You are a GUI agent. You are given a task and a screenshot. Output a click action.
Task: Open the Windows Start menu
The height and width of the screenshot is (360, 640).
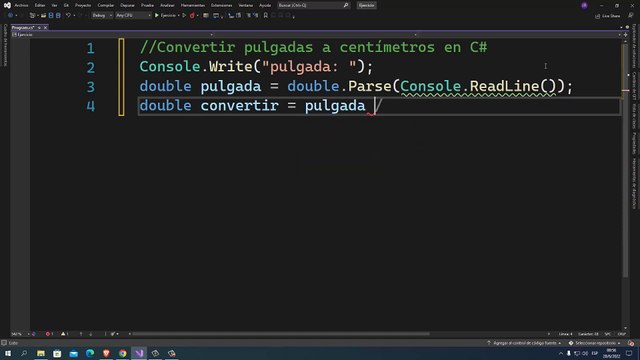coord(8,353)
